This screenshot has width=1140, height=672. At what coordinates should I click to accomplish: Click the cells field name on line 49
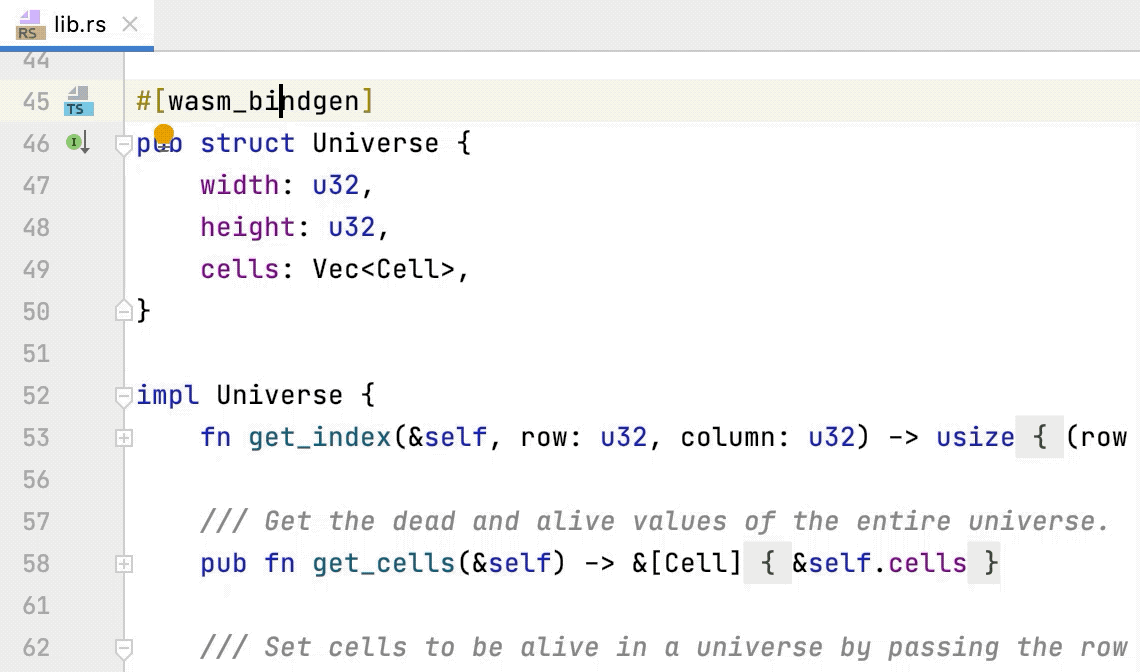240,269
